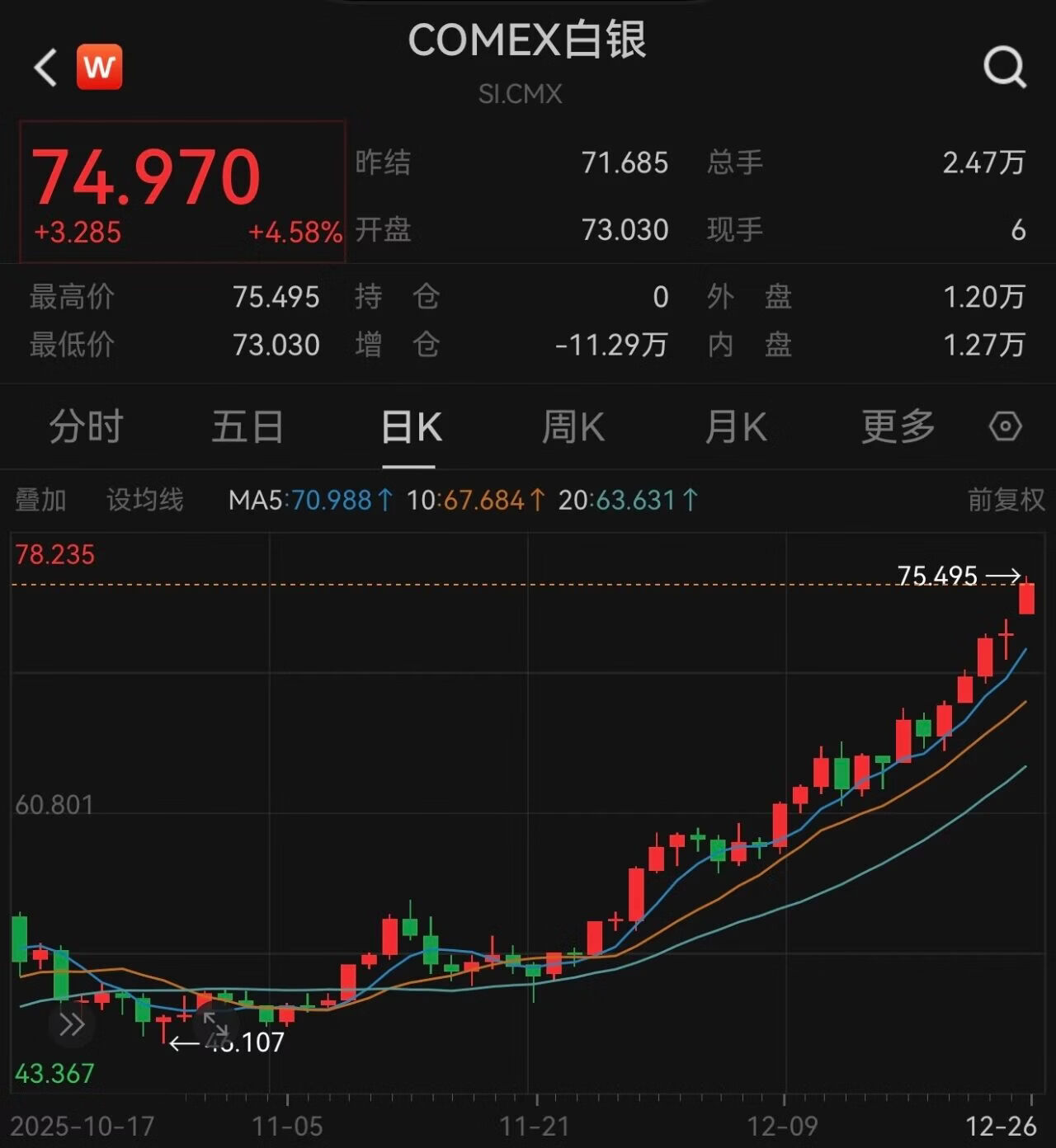Tap the 总手 value 2.47万

click(984, 162)
